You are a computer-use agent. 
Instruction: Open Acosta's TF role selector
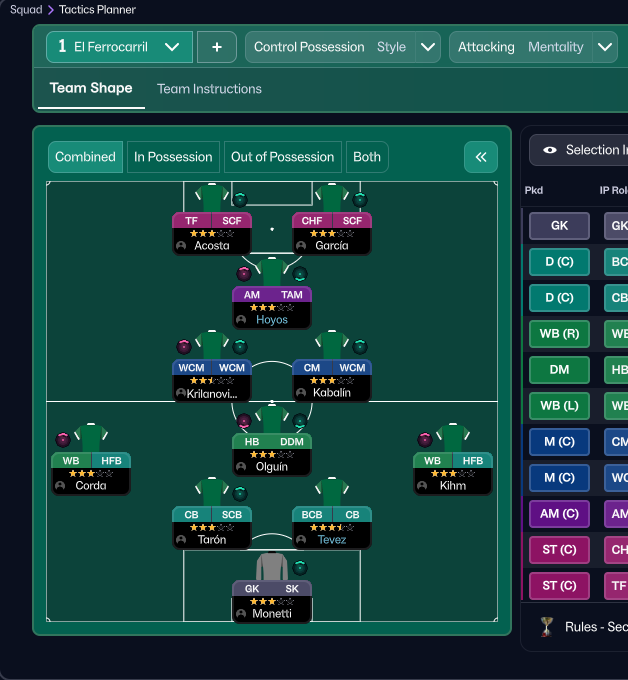192,221
